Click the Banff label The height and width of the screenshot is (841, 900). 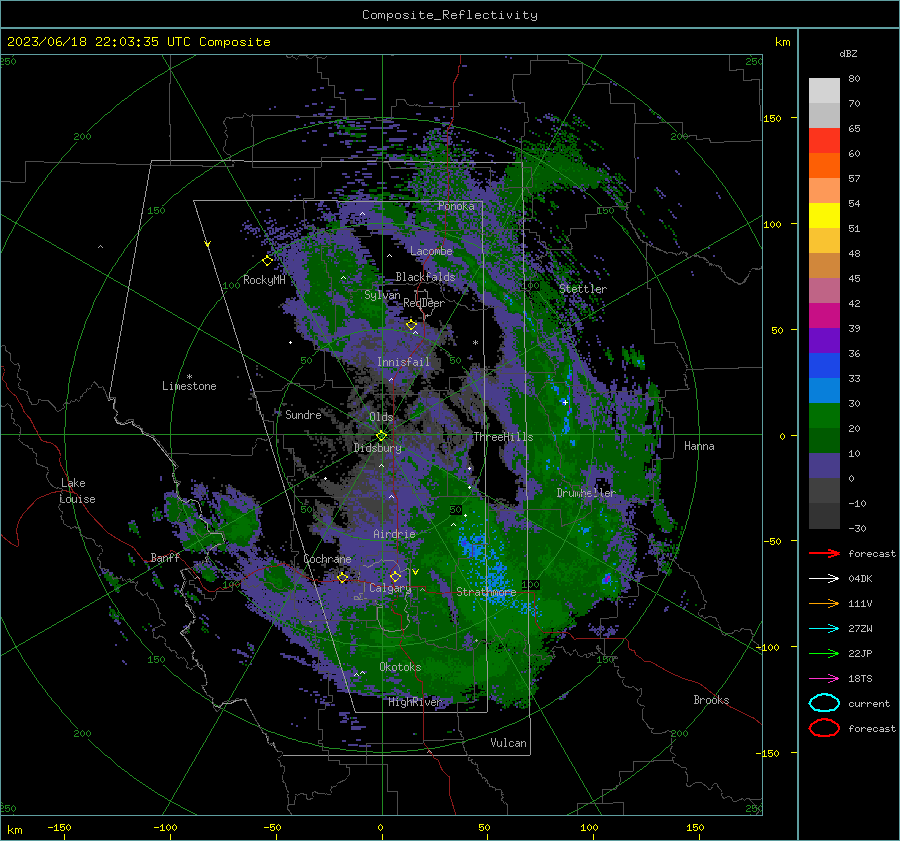pyautogui.click(x=165, y=557)
